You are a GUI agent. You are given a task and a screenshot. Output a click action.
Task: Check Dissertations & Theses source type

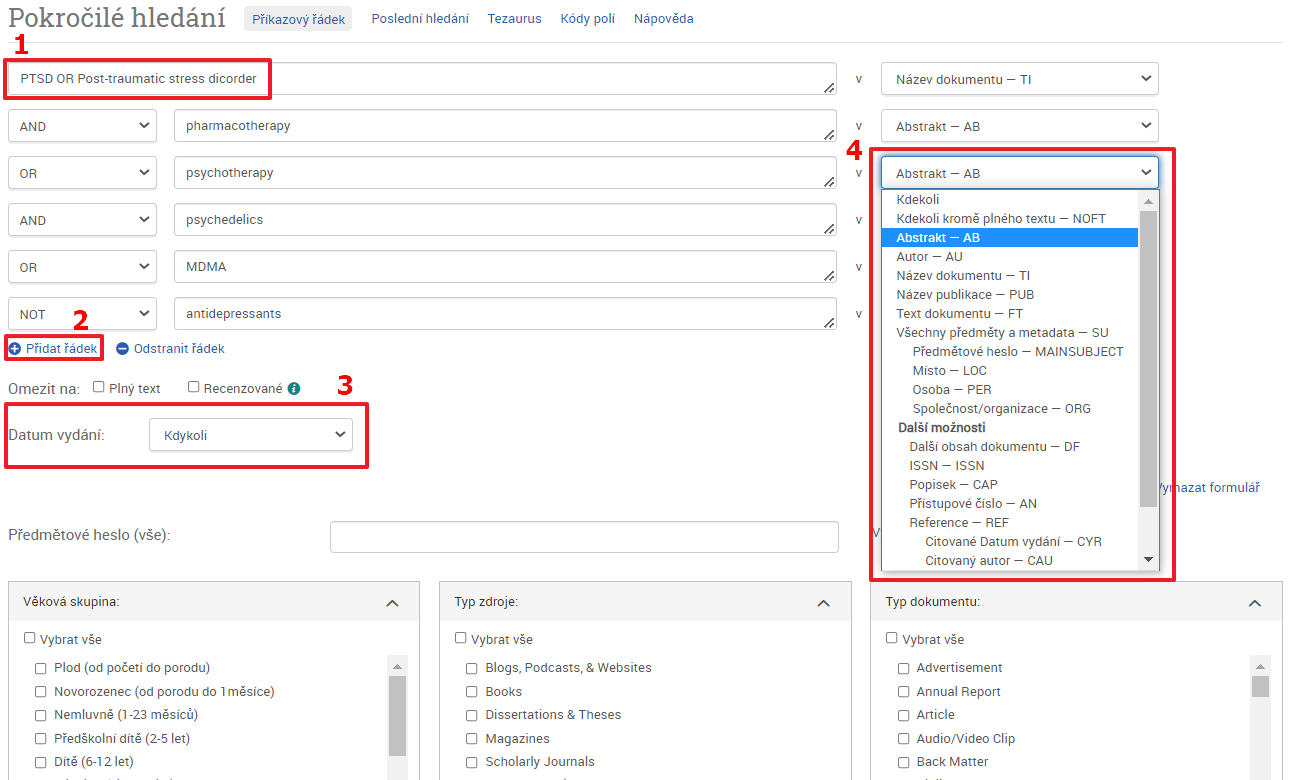472,715
